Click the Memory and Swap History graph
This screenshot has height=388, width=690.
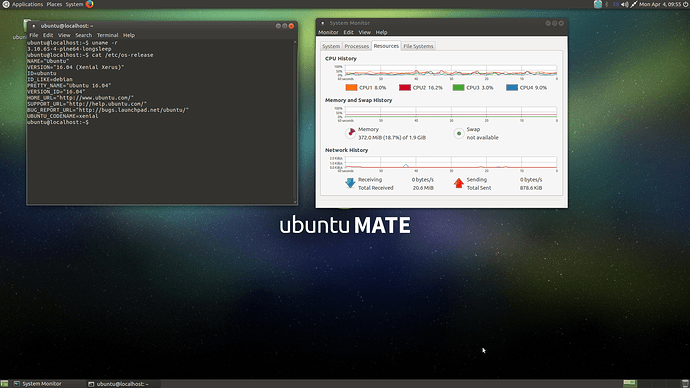point(451,113)
